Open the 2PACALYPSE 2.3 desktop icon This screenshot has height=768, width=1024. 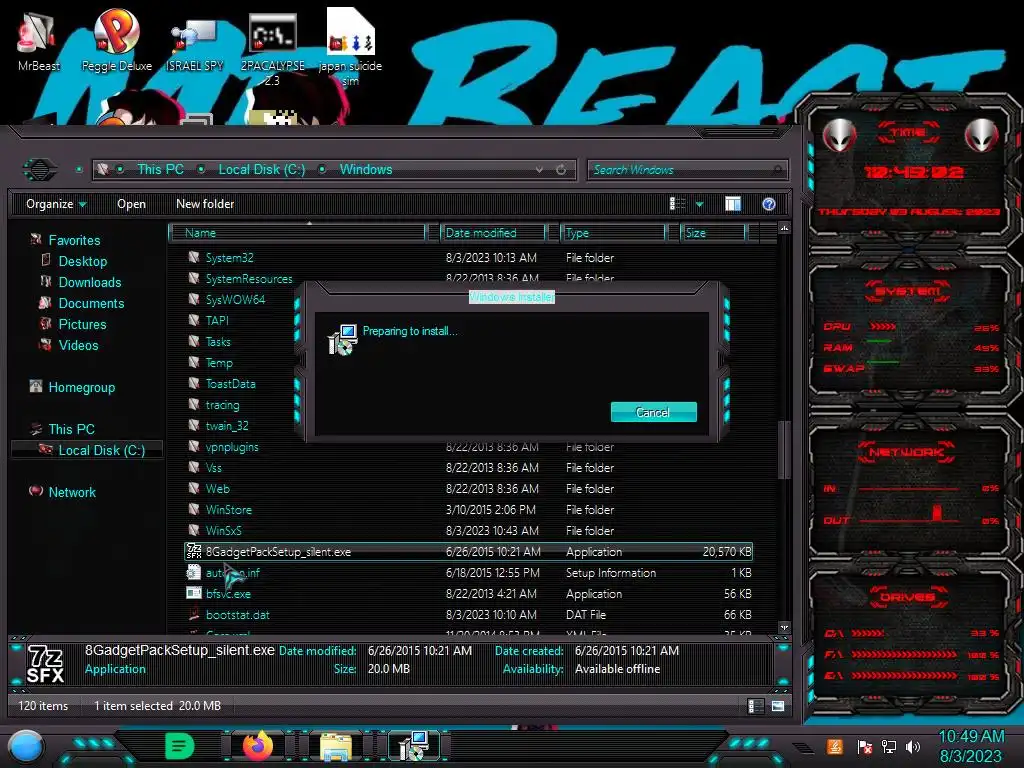pyautogui.click(x=272, y=50)
